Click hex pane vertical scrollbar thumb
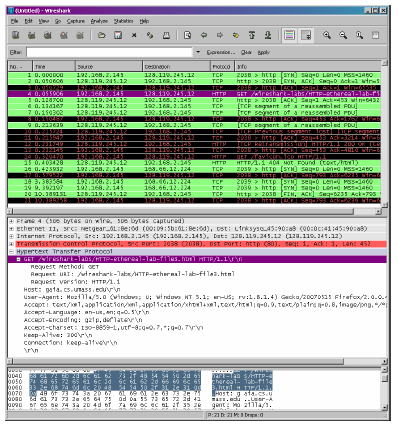Viewport: 398px width, 441px height. click(x=384, y=379)
